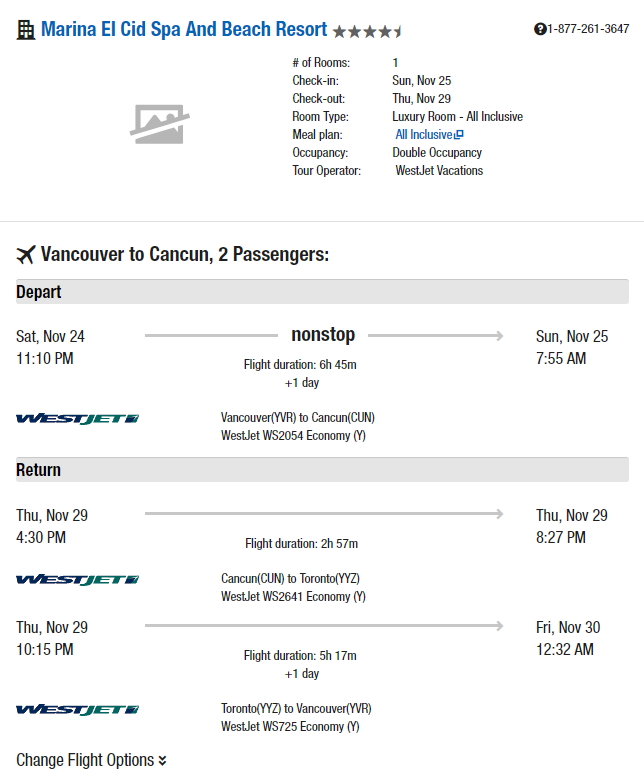
Task: Open Marina El Cid Spa And Beach Resort link
Action: [184, 29]
